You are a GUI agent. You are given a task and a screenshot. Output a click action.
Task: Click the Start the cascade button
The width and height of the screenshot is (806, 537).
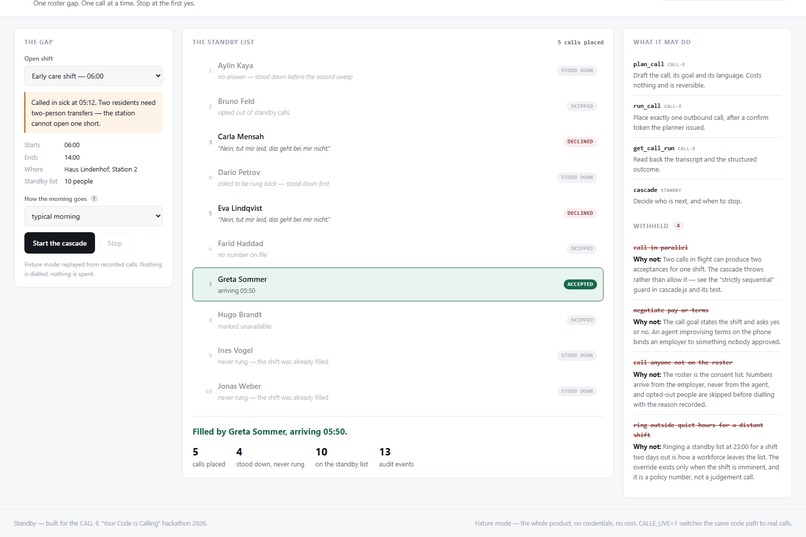pos(60,243)
